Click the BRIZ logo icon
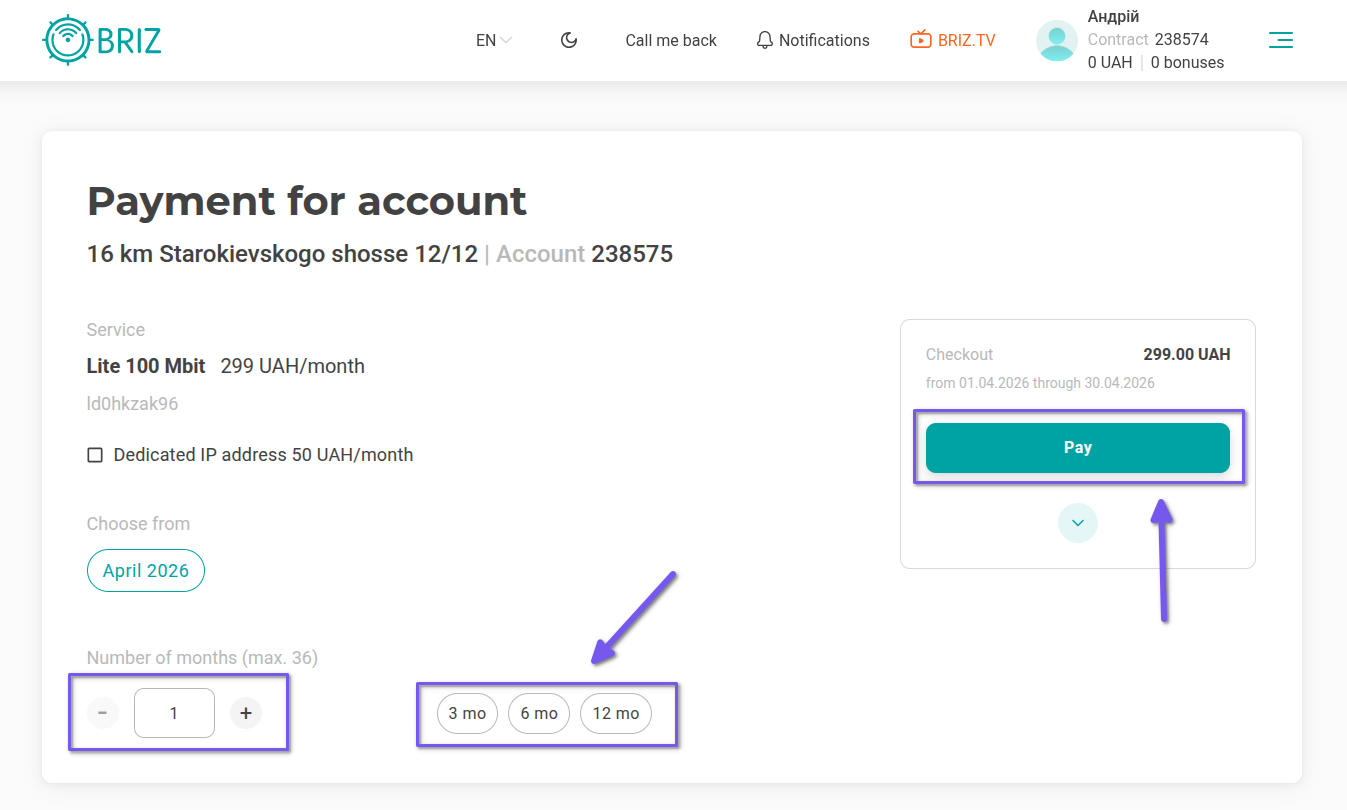 (68, 40)
